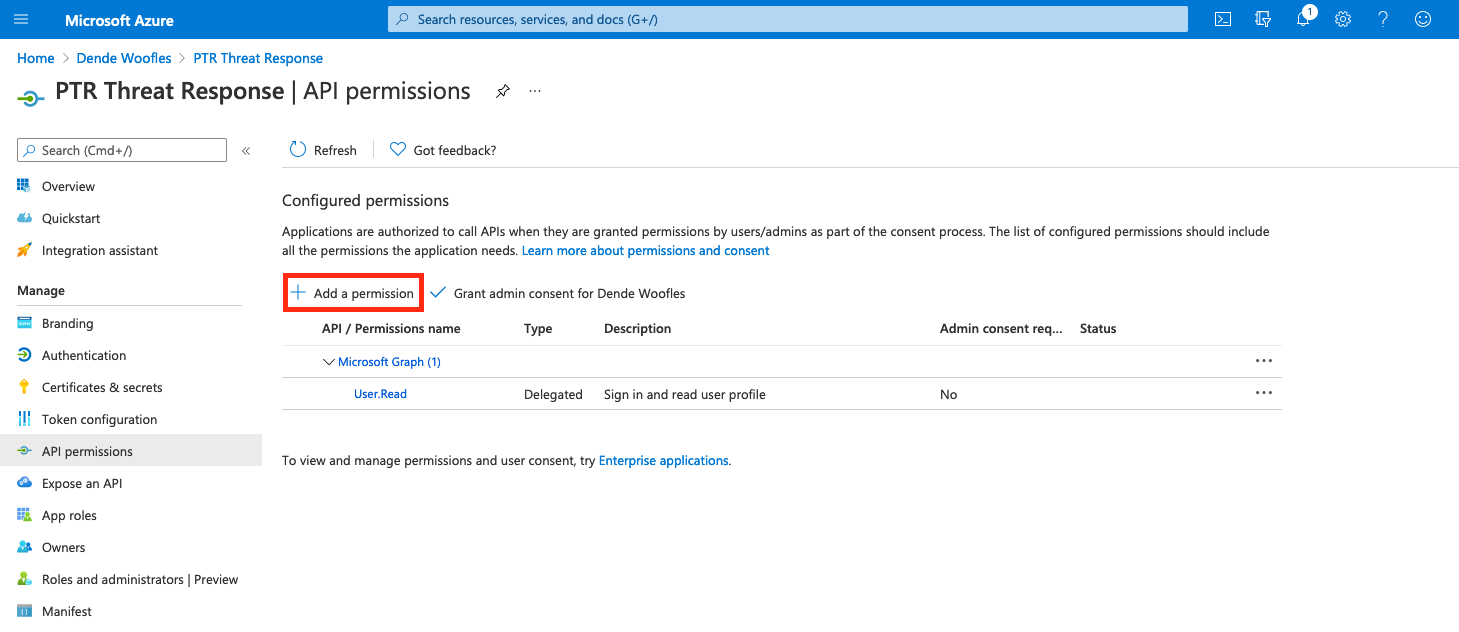Click the Integration assistant rocket icon
The image size is (1459, 632).
coord(25,250)
